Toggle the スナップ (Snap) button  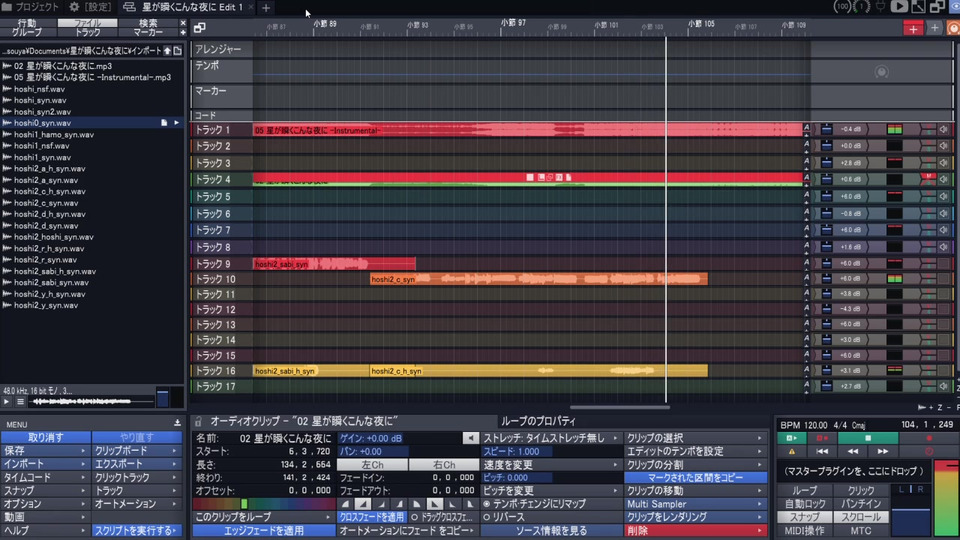point(805,517)
